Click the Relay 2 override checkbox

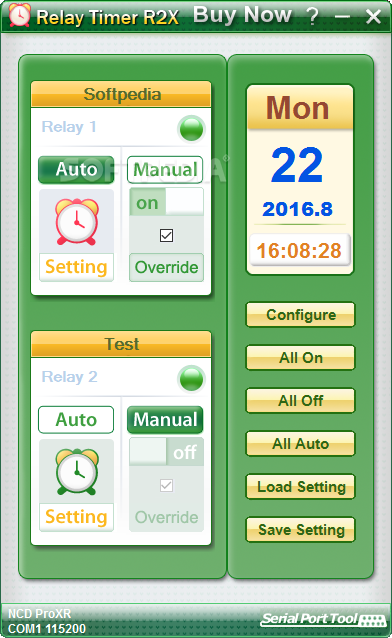[166, 485]
